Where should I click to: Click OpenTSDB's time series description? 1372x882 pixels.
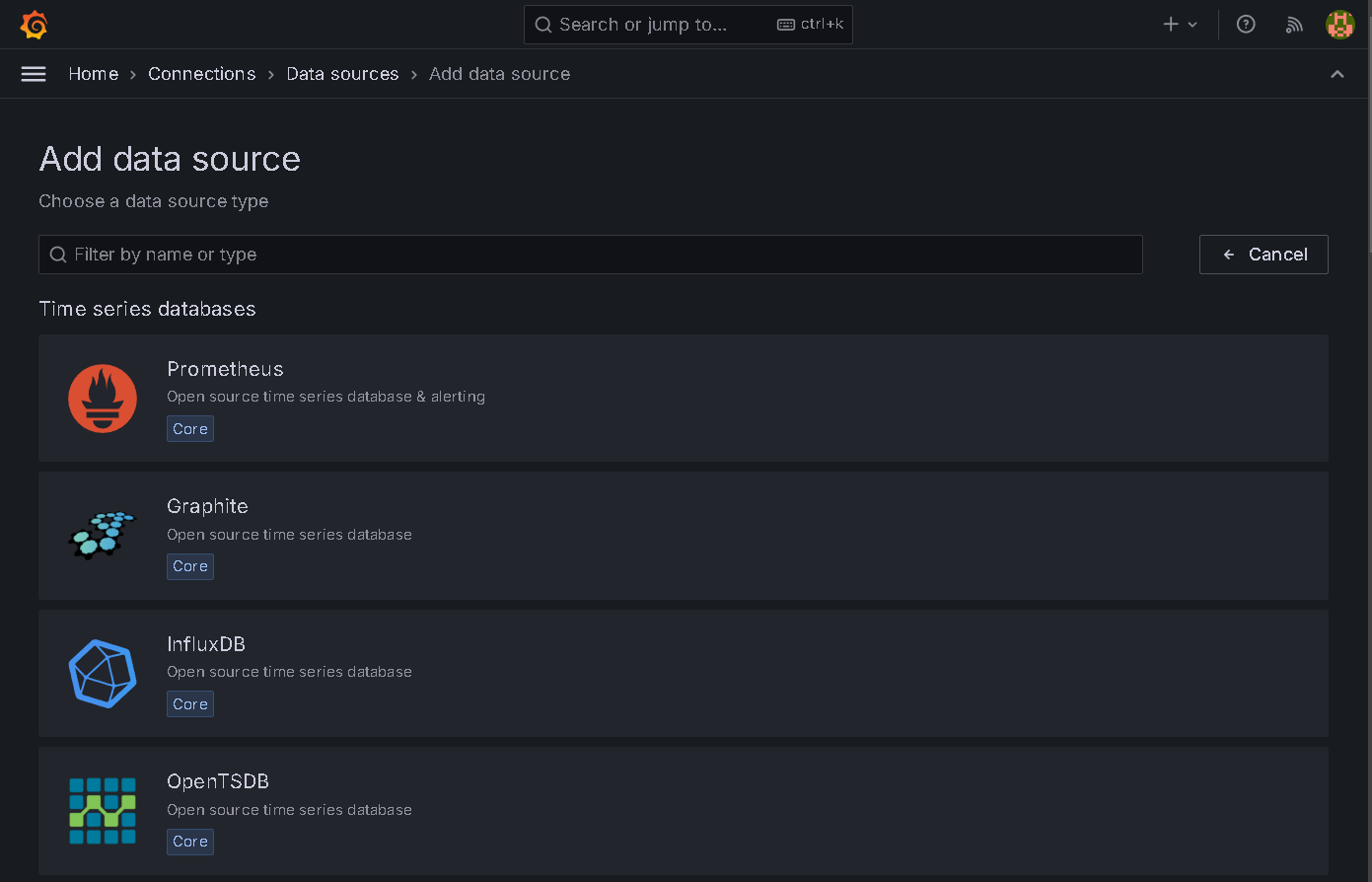tap(289, 810)
